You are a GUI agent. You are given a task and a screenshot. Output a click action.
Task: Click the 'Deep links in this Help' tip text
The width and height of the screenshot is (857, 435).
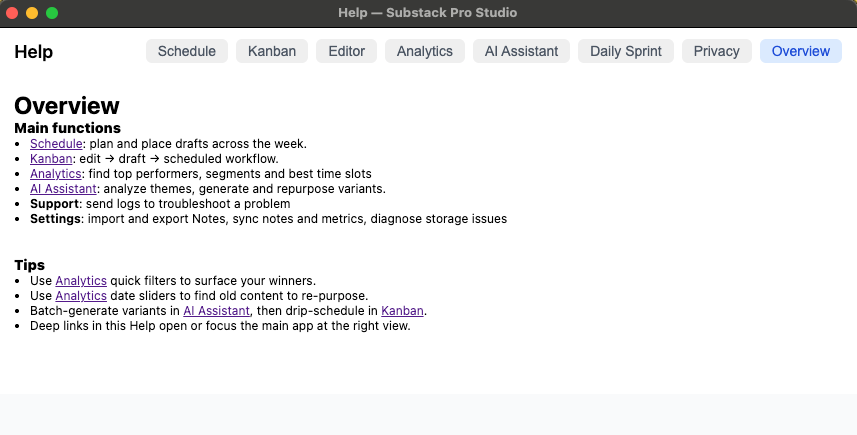(220, 326)
